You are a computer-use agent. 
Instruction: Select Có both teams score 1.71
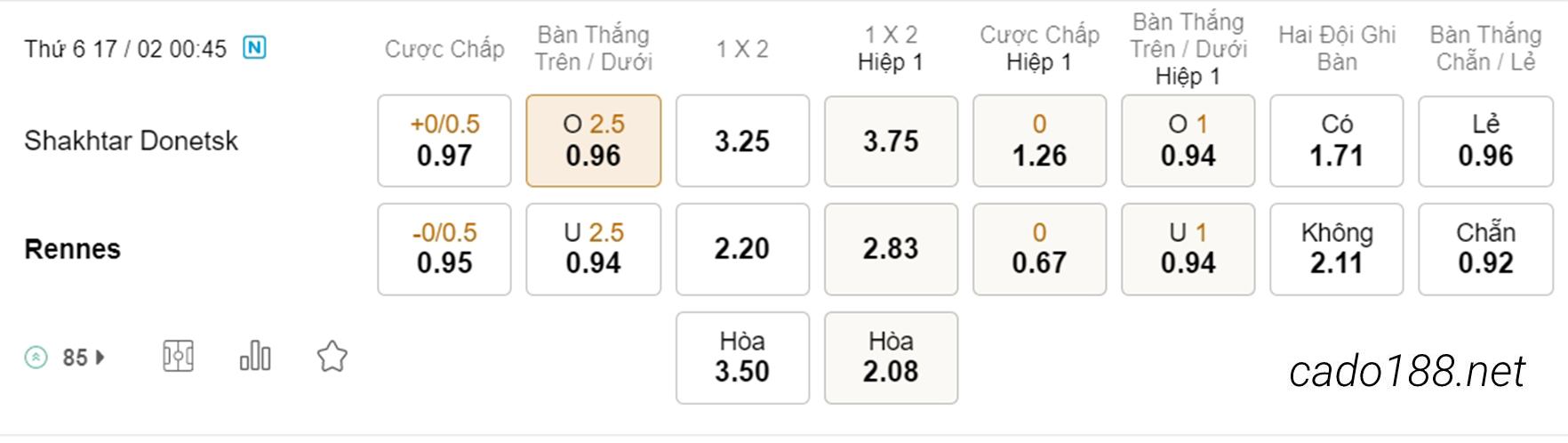pos(1337,141)
